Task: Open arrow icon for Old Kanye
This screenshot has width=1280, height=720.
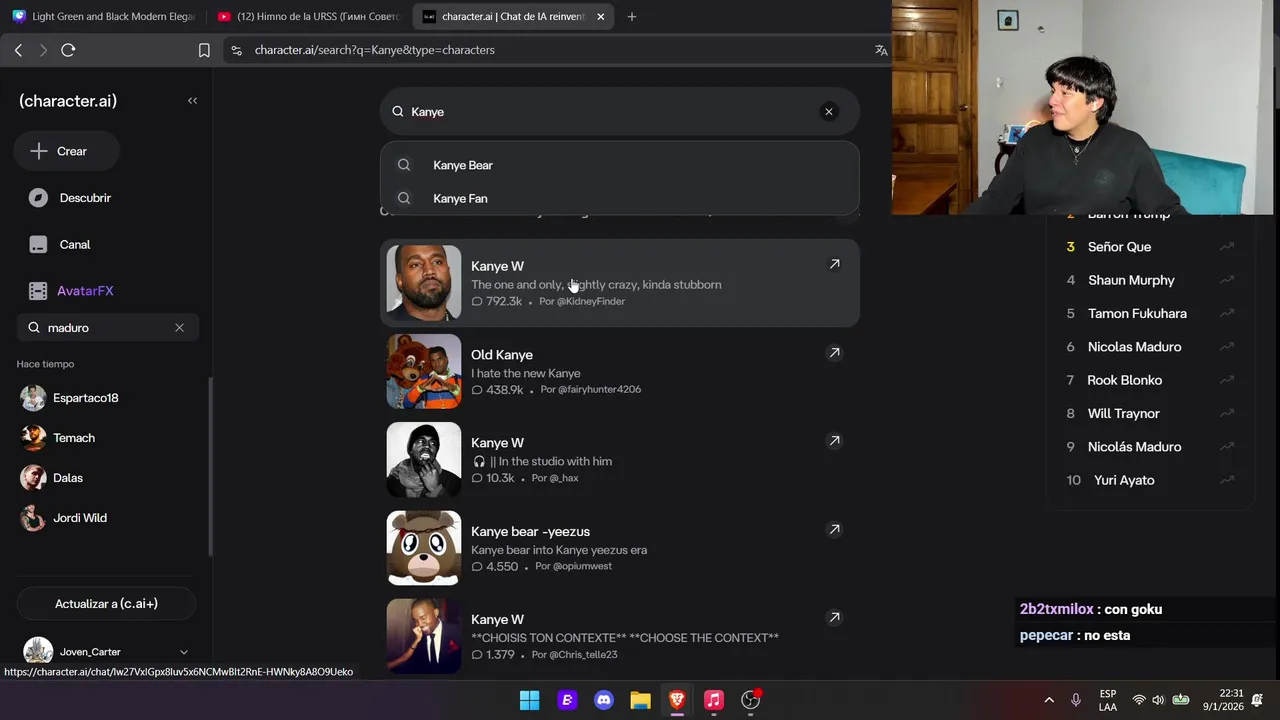Action: (x=834, y=352)
